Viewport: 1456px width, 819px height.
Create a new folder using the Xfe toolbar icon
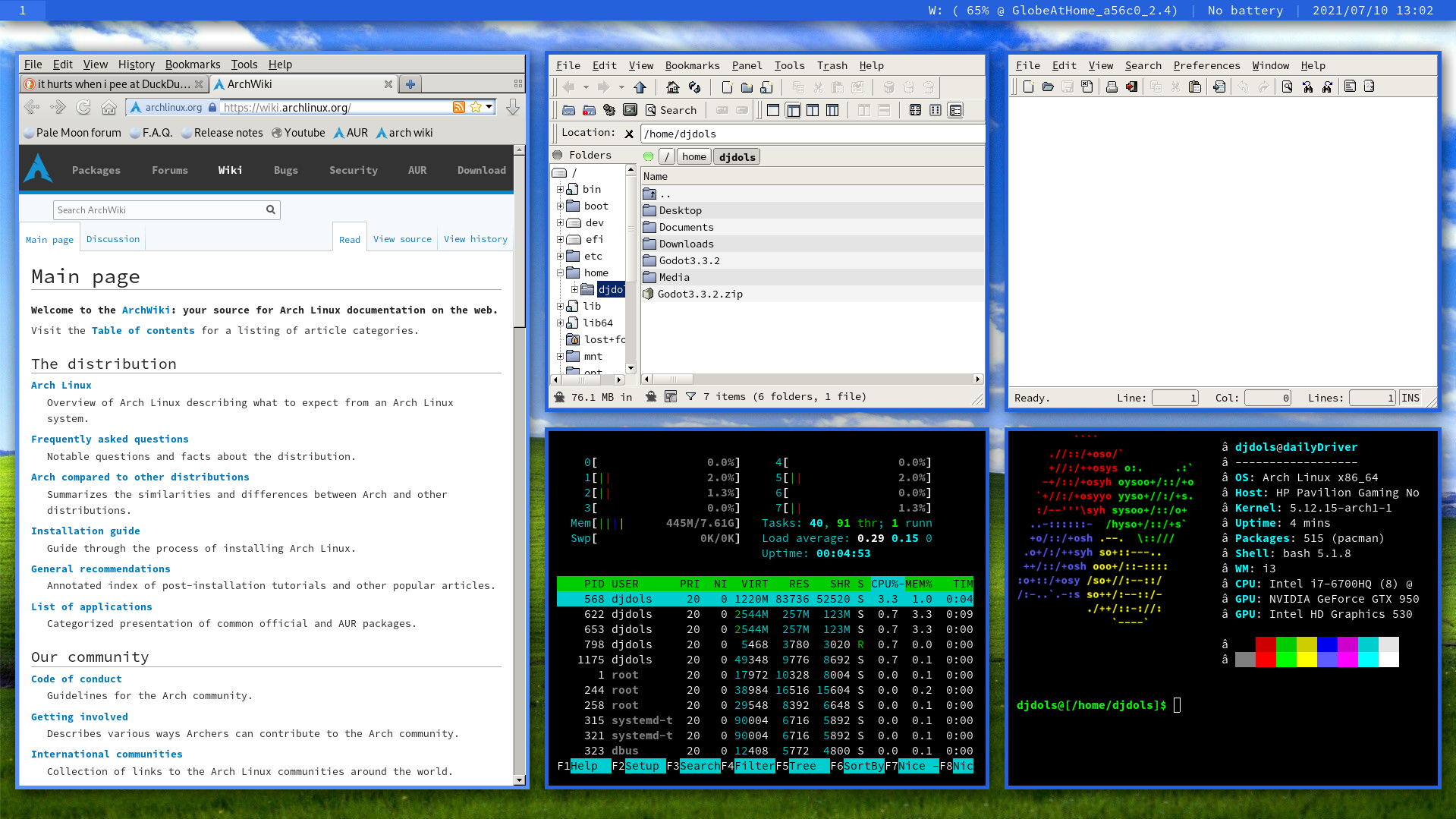[747, 87]
